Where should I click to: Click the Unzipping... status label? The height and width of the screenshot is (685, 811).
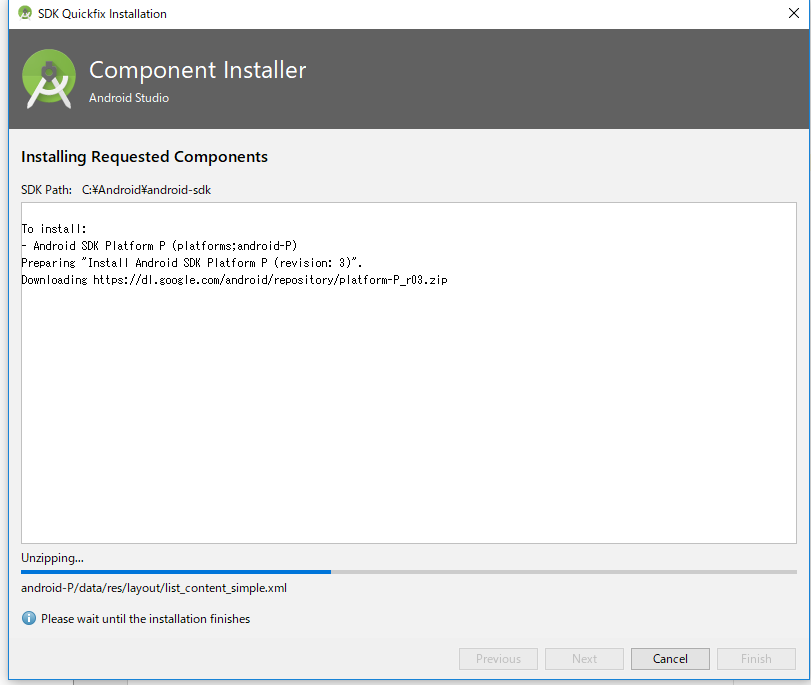(x=52, y=558)
